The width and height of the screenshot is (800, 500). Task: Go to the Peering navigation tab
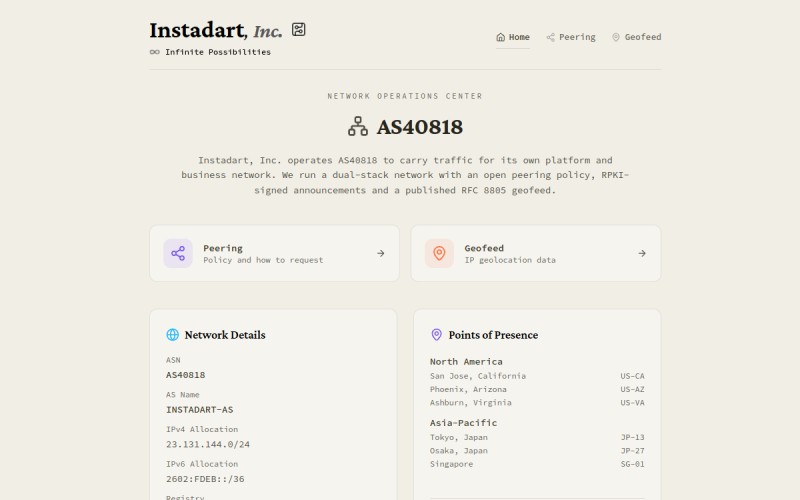[570, 37]
